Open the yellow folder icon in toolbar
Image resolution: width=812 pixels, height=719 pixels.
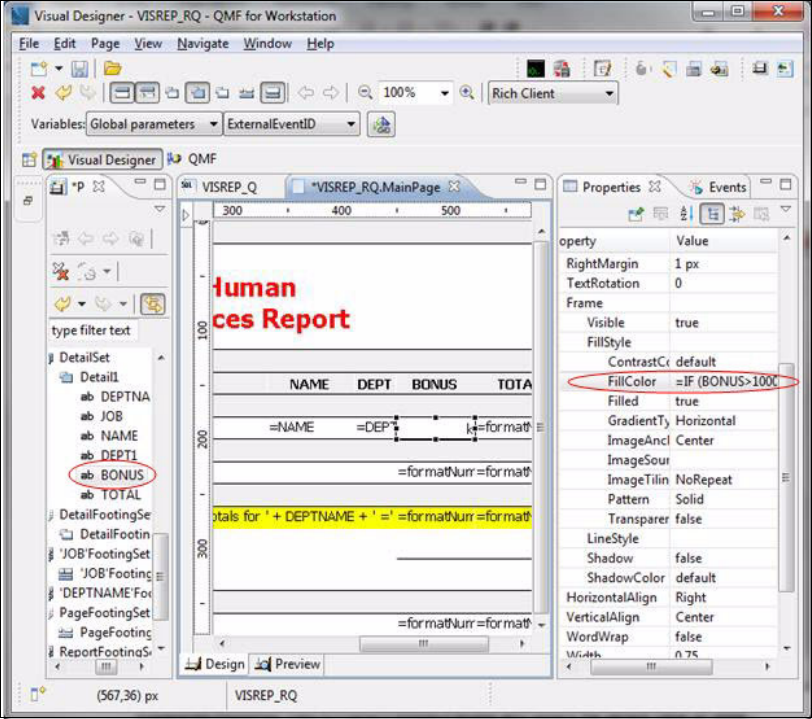point(112,68)
